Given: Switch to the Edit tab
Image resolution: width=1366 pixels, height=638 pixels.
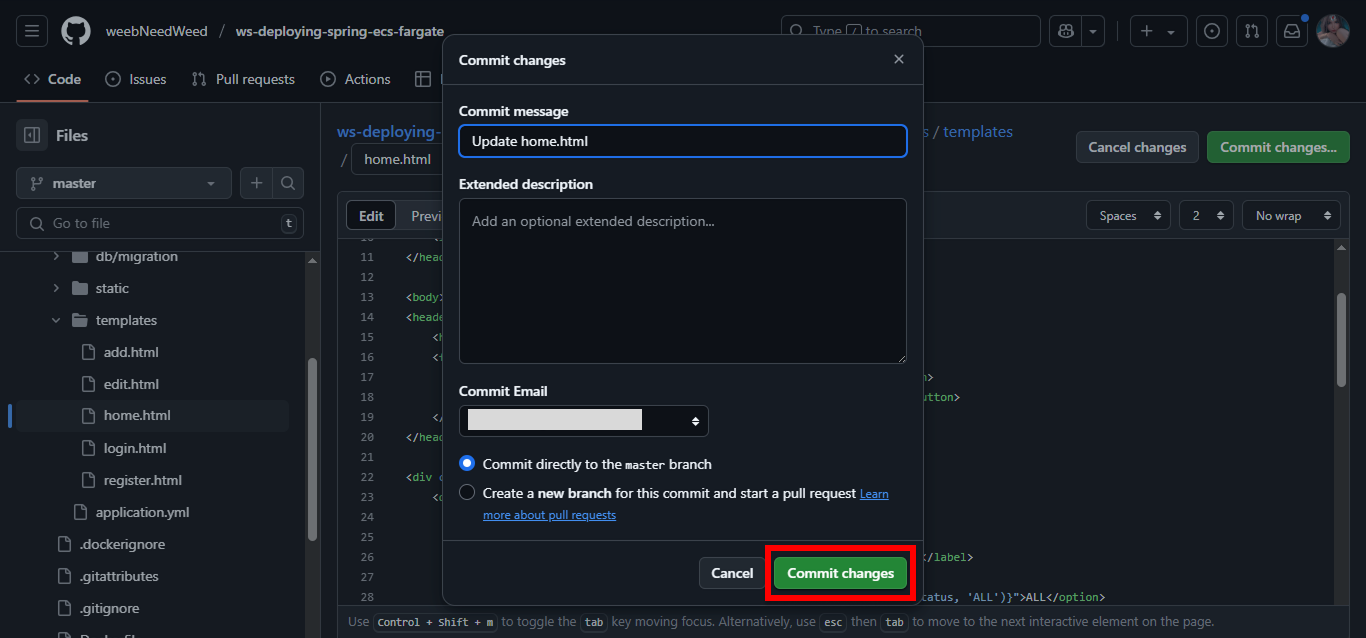Looking at the screenshot, I should (x=371, y=216).
